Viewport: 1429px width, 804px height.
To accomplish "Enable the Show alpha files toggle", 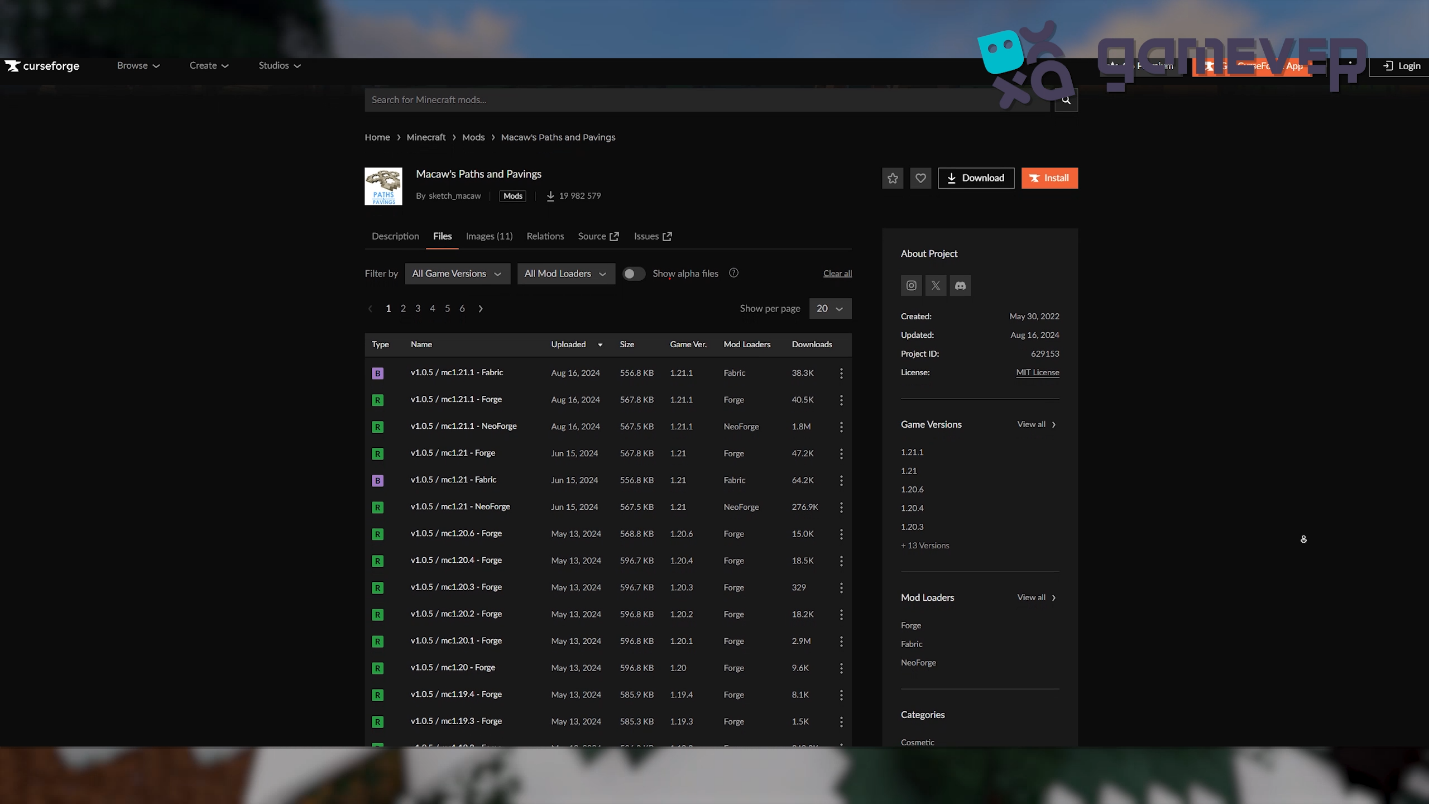I will point(633,272).
